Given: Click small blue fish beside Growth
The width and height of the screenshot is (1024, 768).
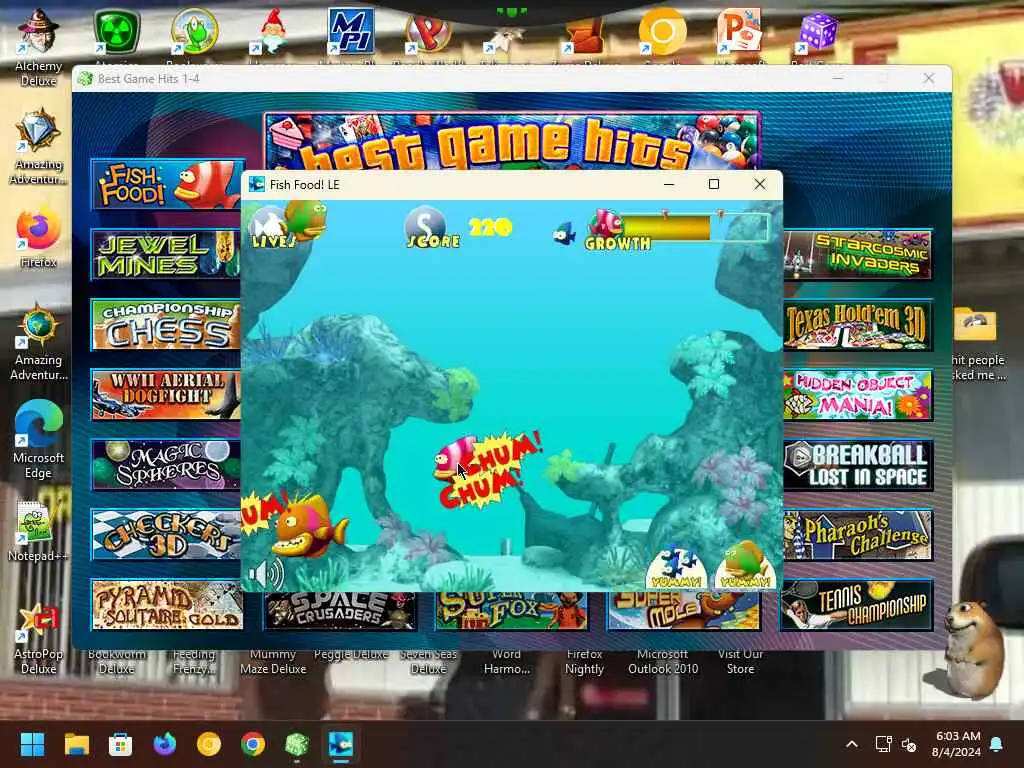Looking at the screenshot, I should tap(564, 232).
